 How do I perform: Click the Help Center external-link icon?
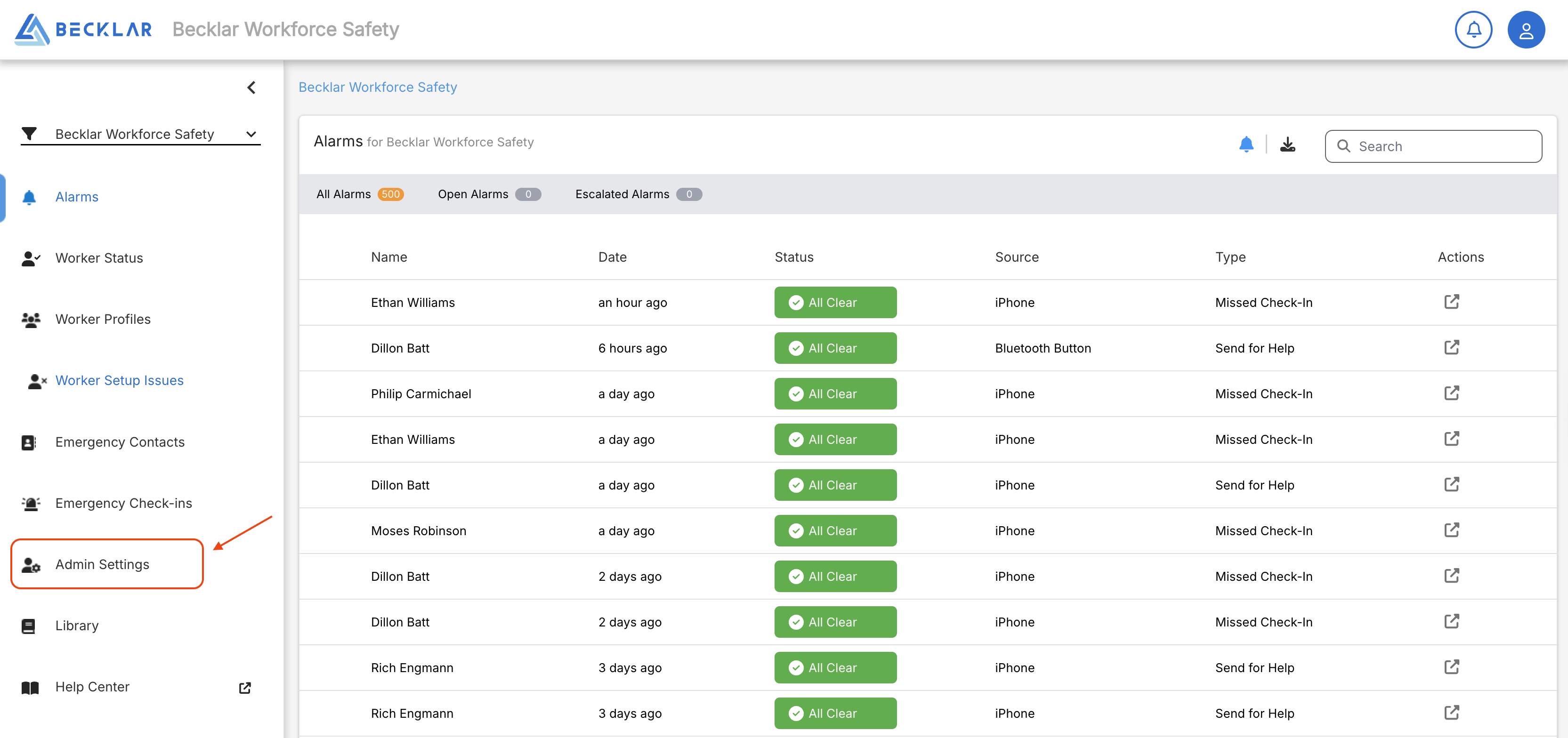245,688
